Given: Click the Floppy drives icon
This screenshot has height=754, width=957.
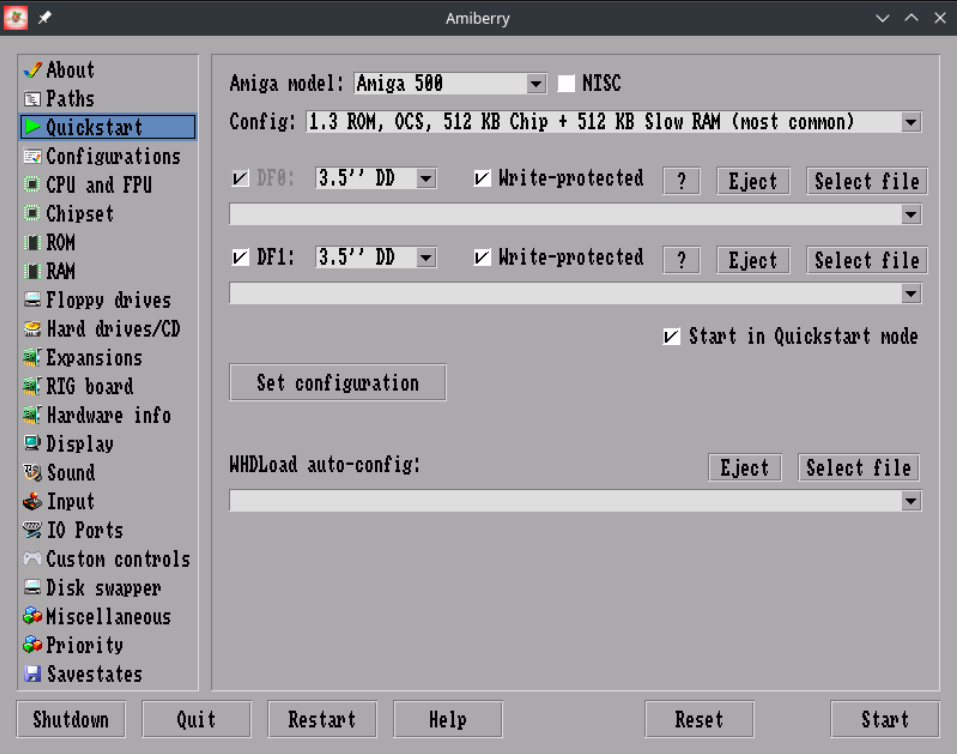Looking at the screenshot, I should [x=32, y=300].
